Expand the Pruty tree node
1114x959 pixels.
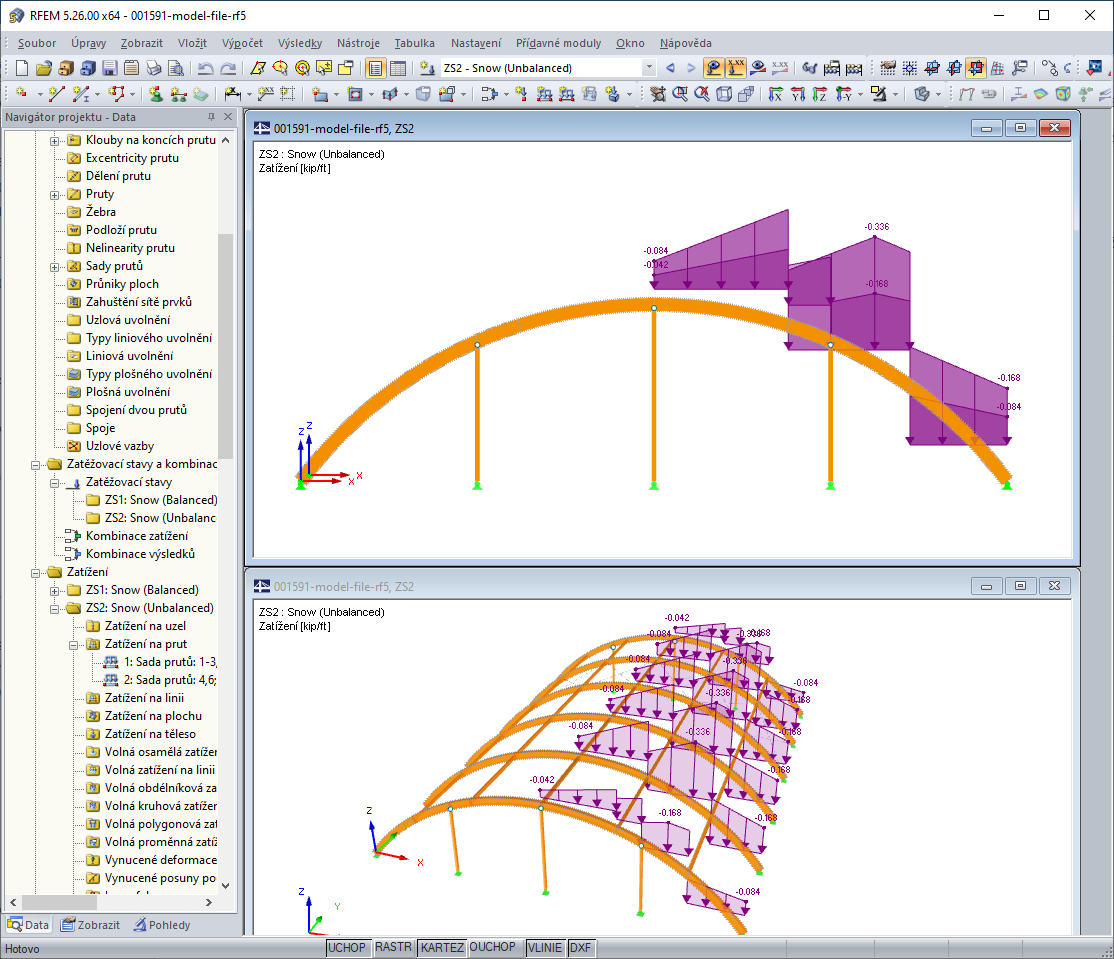coord(54,195)
